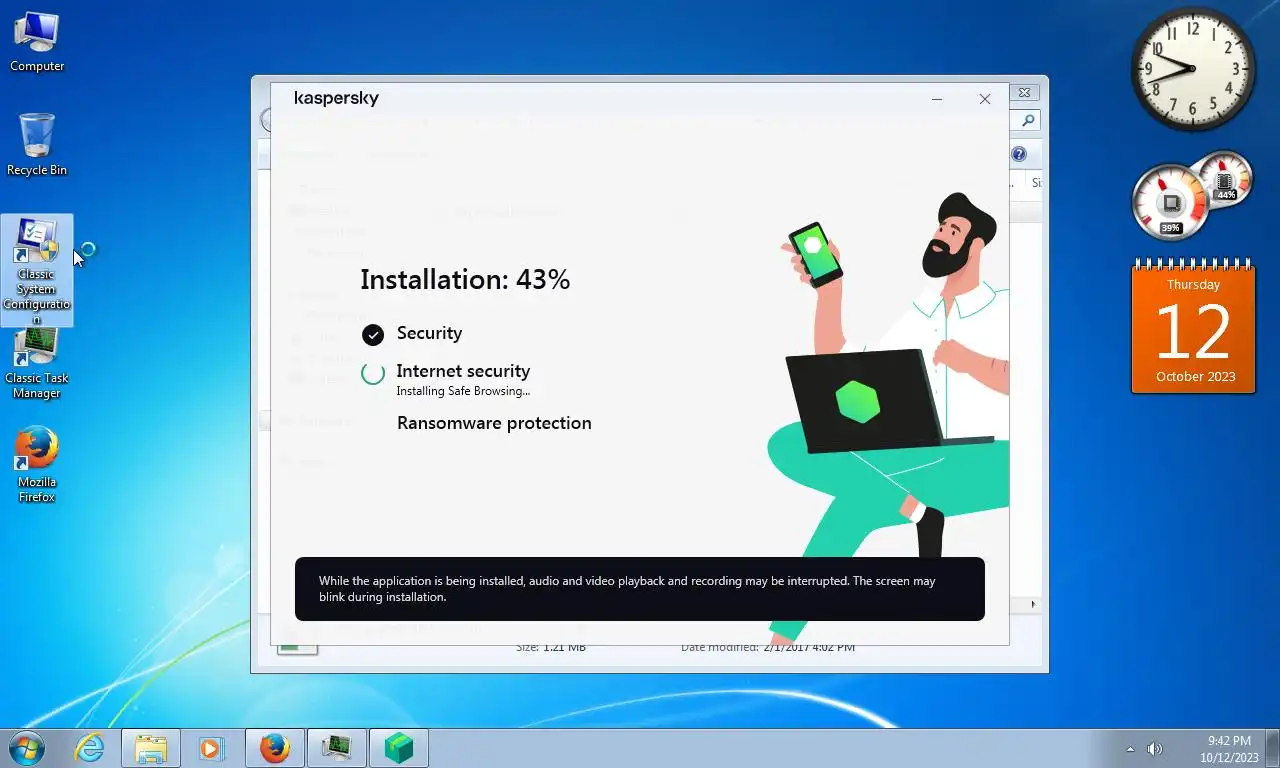Screen dimensions: 1280x768
Task: Open Windows Media Player taskbar icon
Action: coord(211,748)
